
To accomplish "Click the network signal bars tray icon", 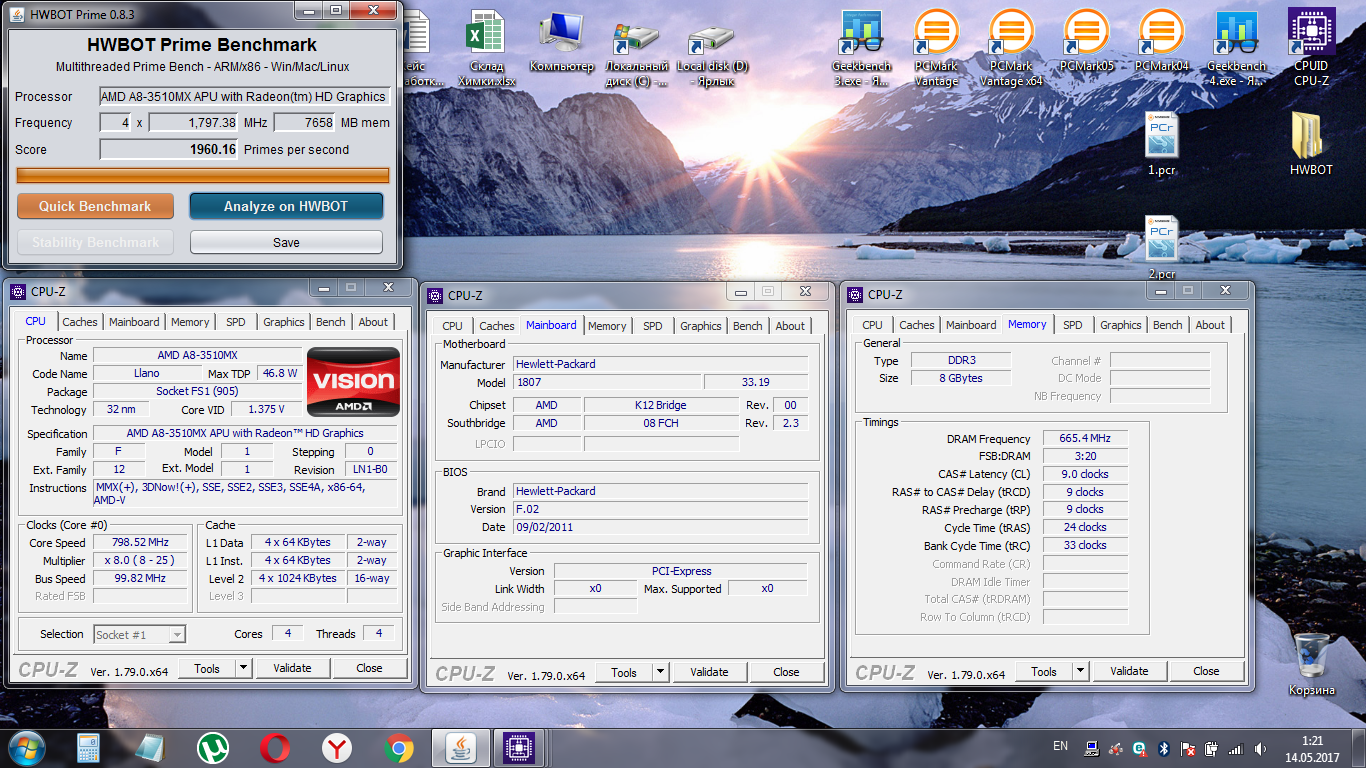I will pos(1236,748).
